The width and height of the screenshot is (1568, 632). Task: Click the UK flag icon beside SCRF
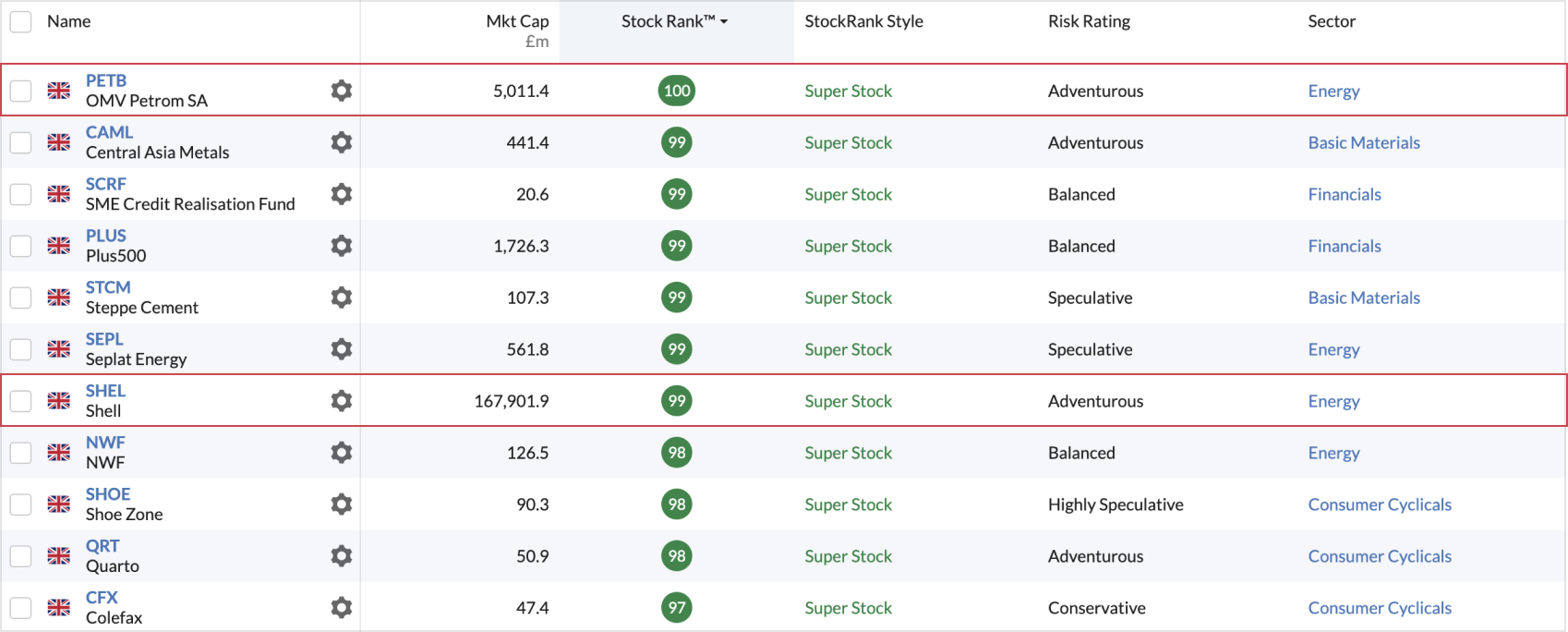pos(59,194)
